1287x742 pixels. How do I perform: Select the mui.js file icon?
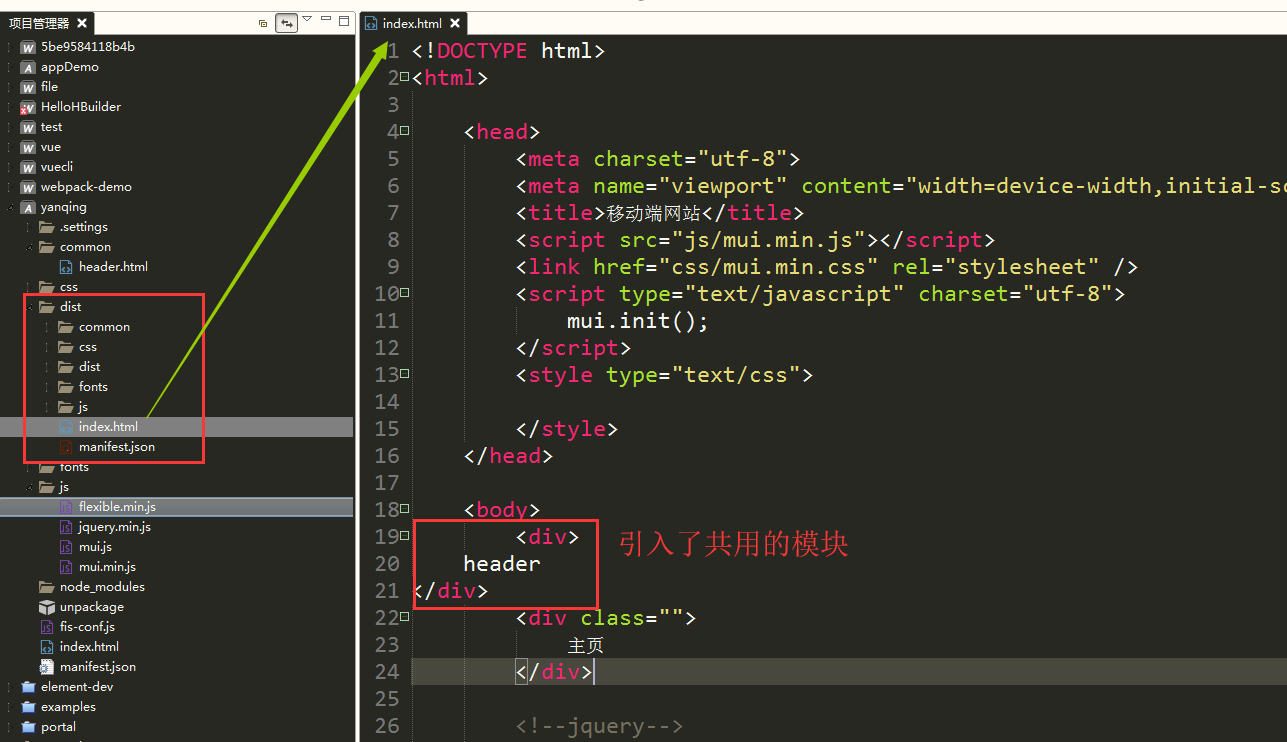(x=66, y=547)
